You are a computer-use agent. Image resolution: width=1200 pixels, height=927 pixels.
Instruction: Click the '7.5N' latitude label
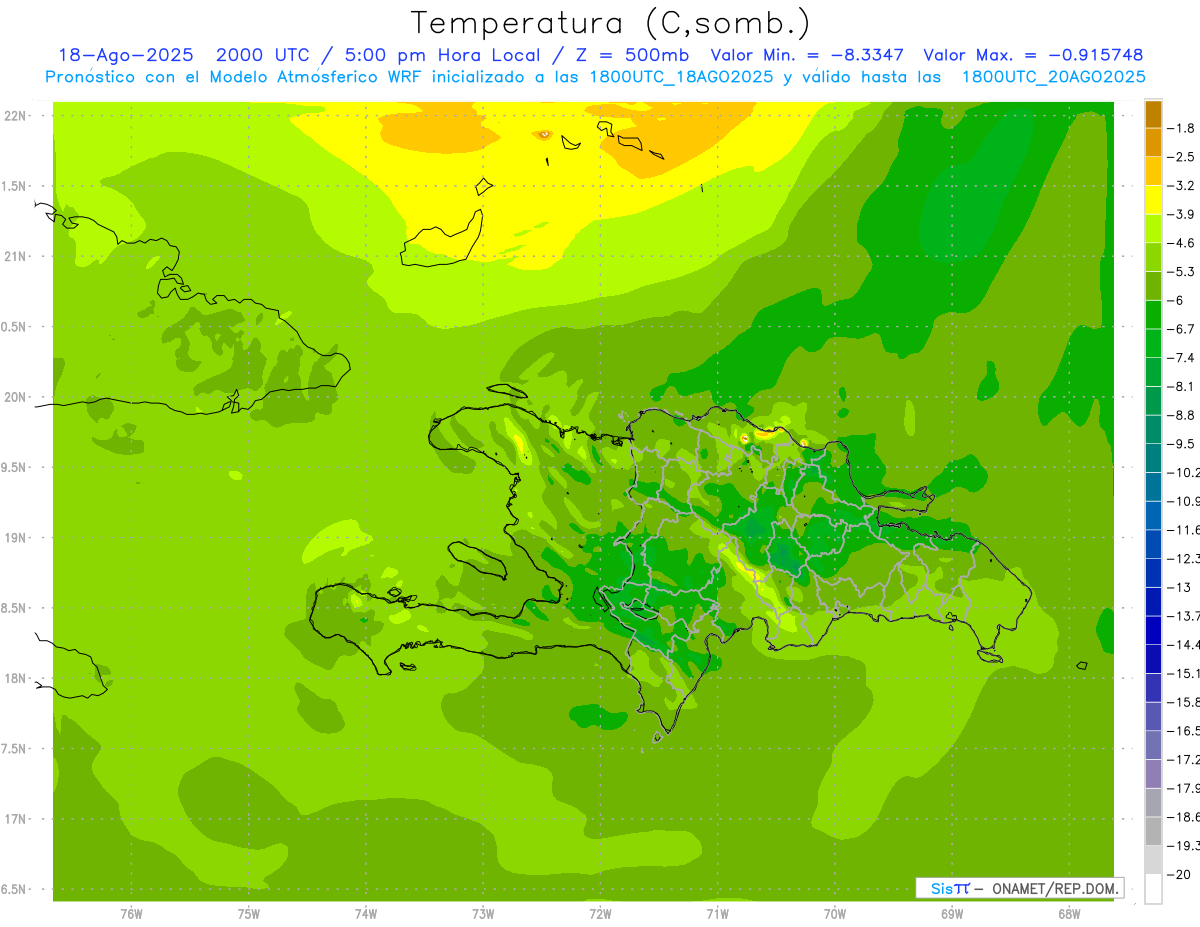[x=15, y=749]
